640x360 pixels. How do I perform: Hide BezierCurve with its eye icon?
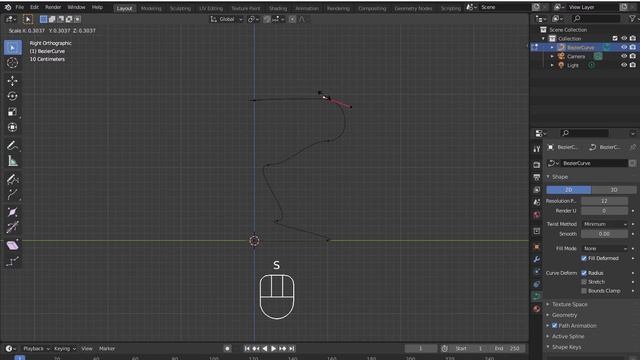point(624,47)
